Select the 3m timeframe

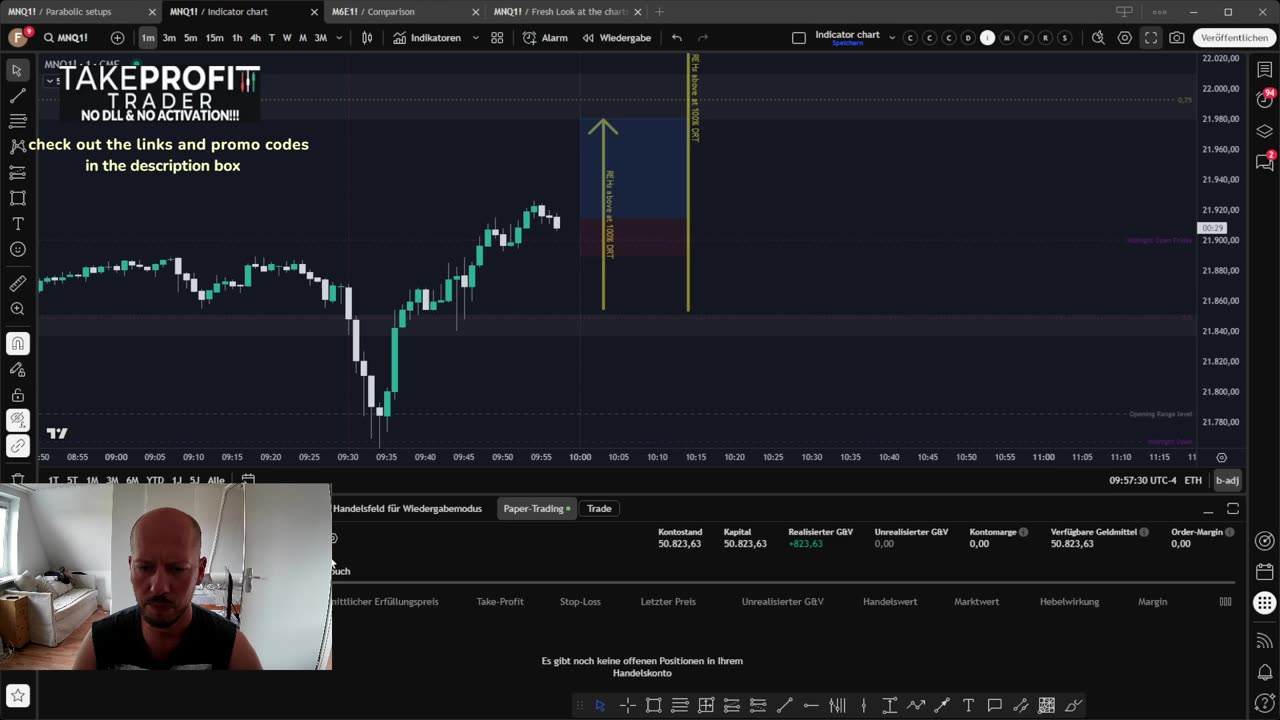click(169, 38)
